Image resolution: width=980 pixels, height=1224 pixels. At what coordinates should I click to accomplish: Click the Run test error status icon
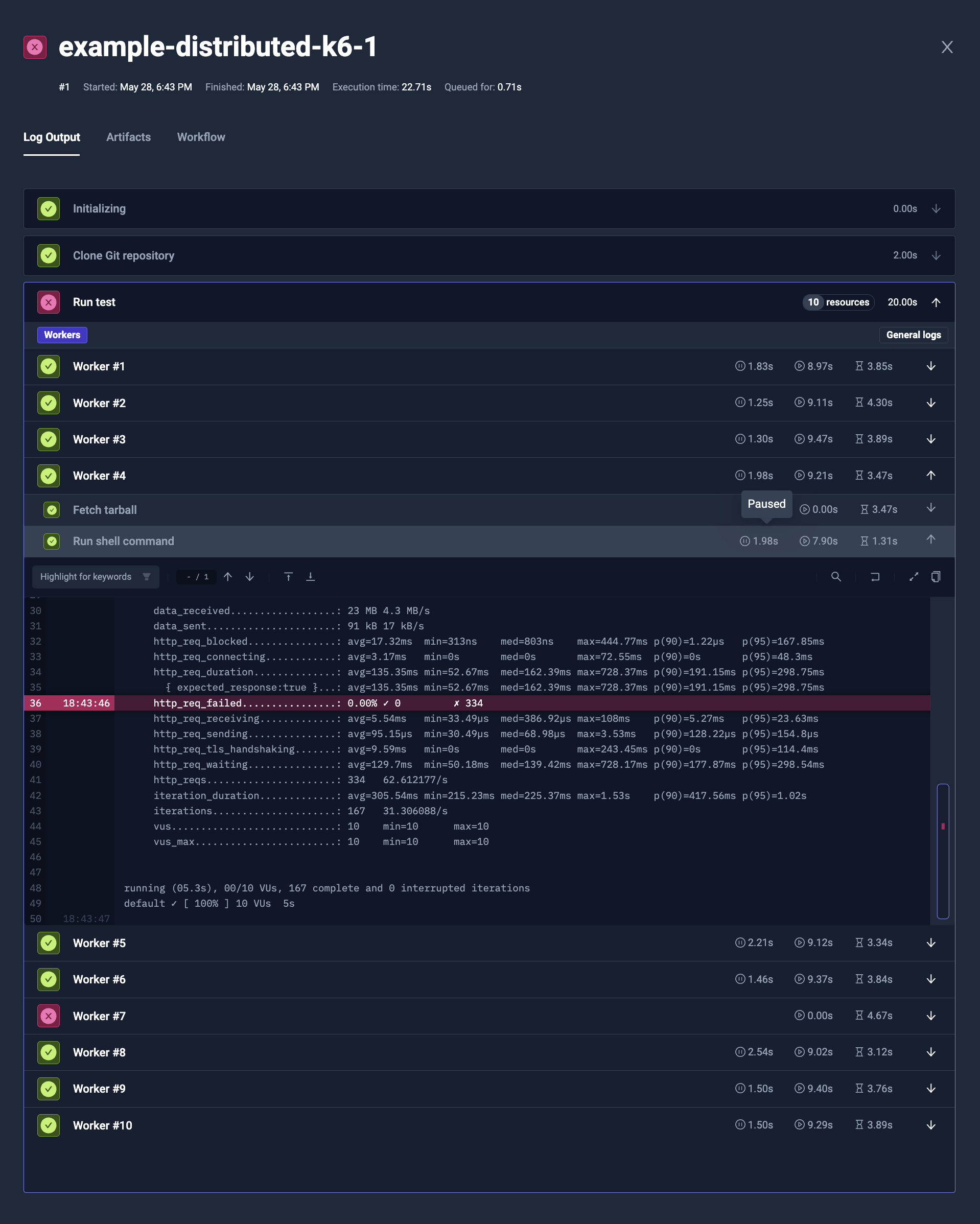48,302
